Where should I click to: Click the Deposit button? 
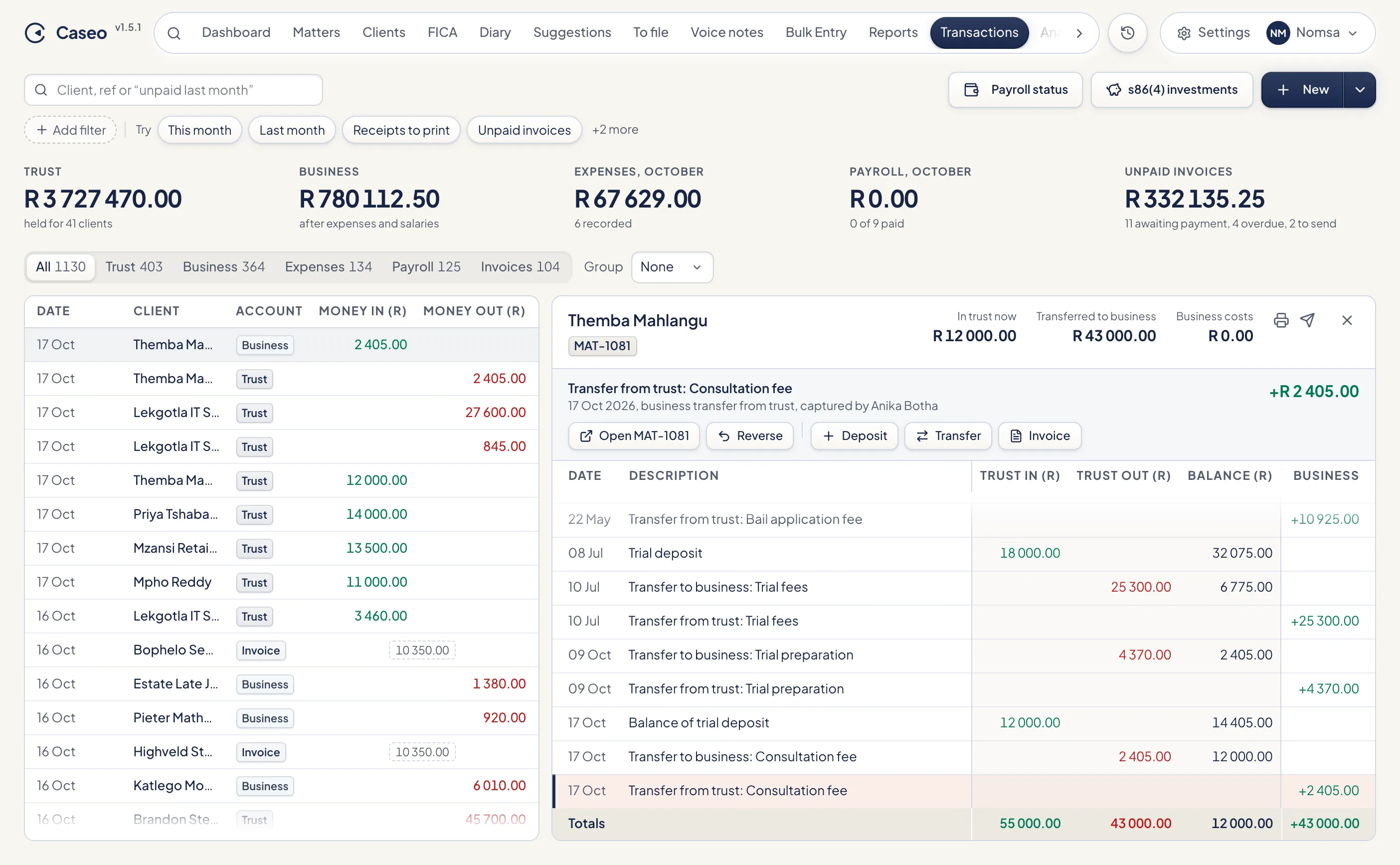pos(854,436)
